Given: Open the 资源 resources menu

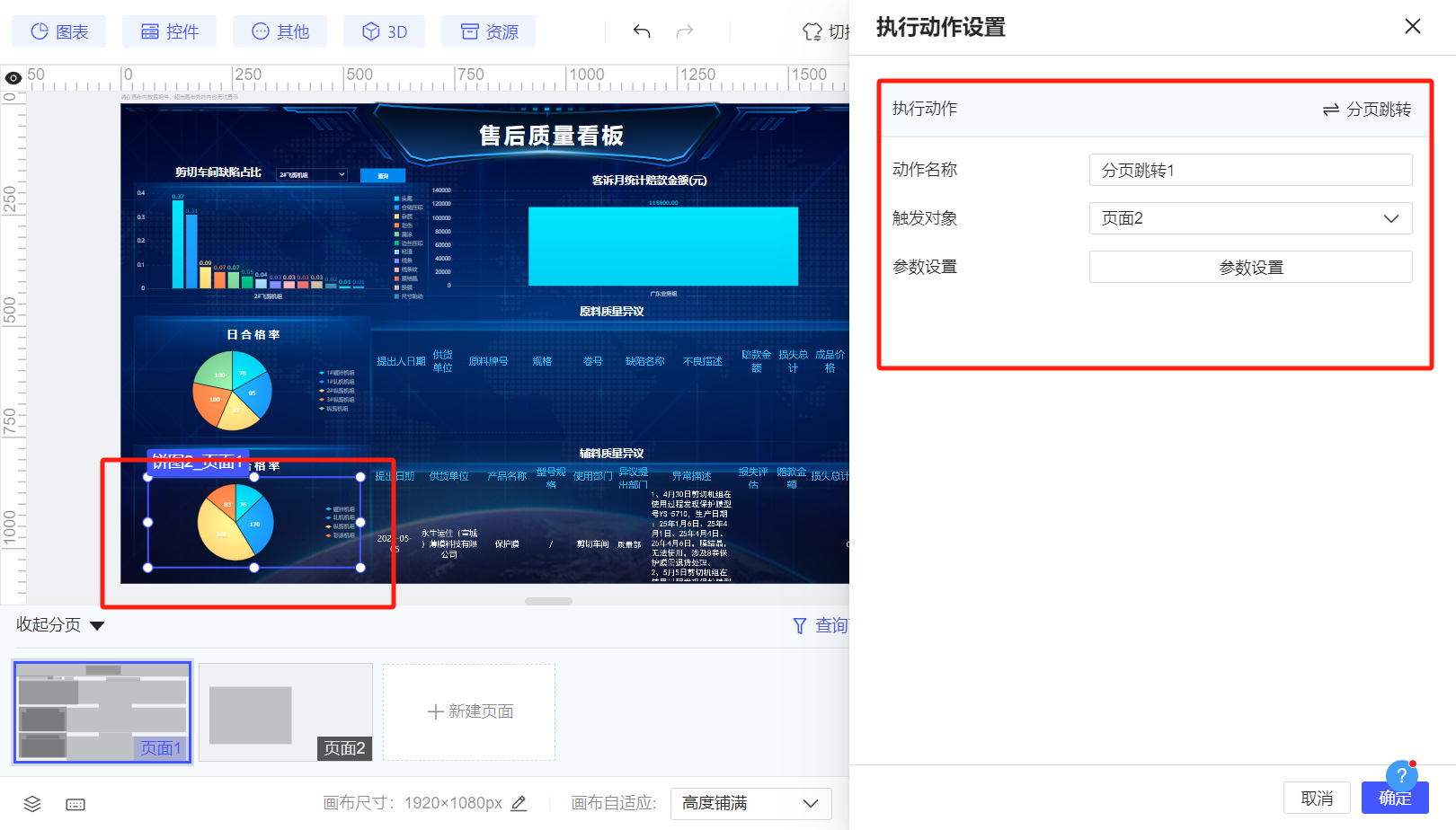Looking at the screenshot, I should 489,31.
